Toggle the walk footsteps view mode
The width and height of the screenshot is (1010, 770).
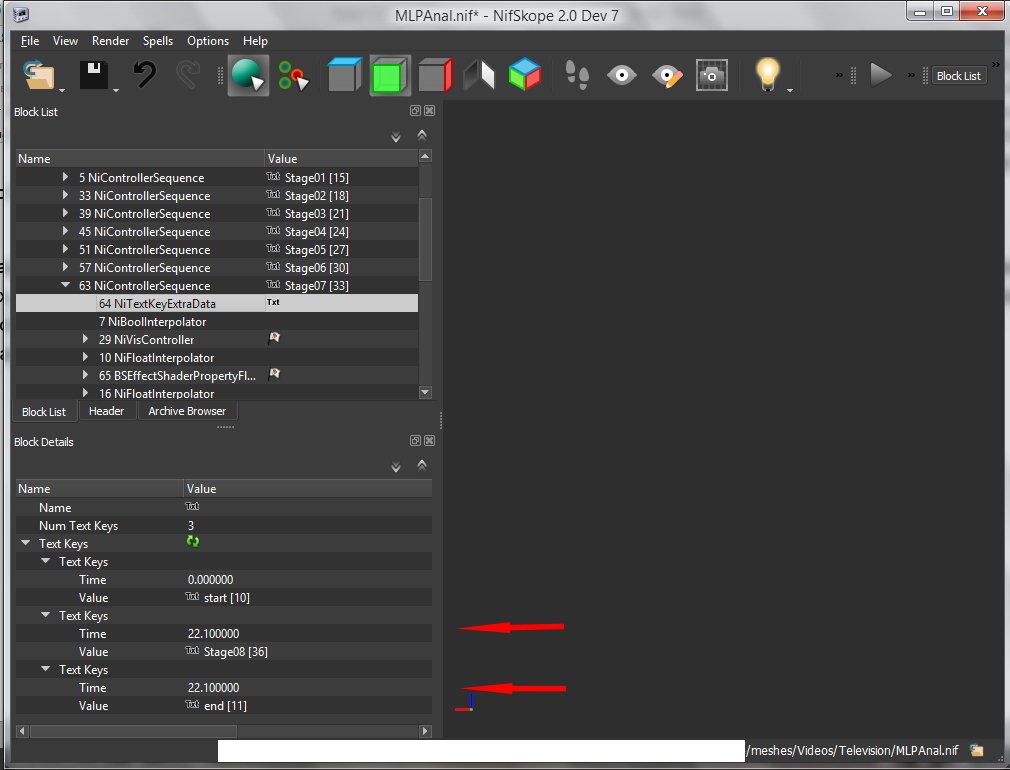577,76
